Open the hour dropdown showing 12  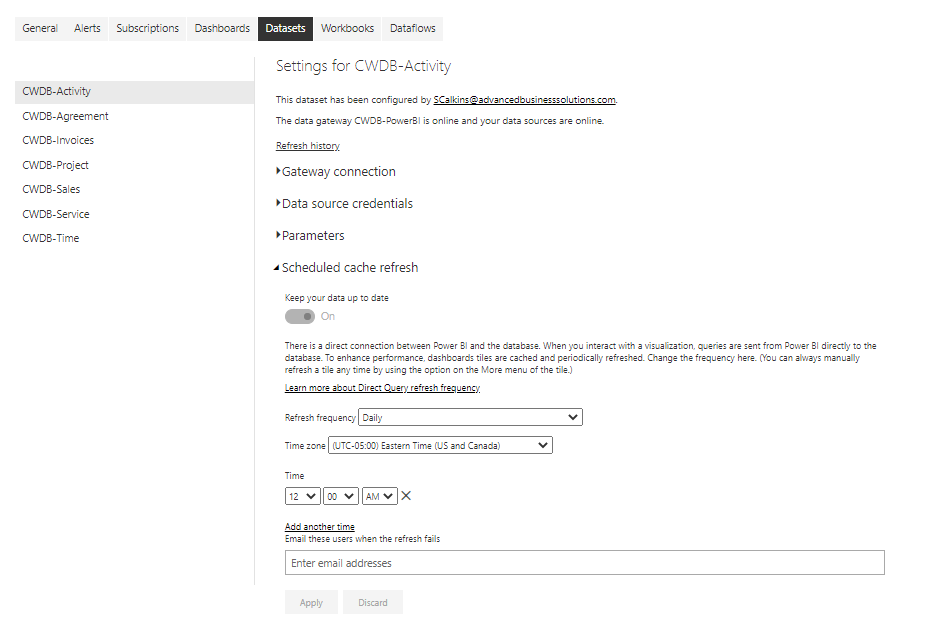pos(303,496)
